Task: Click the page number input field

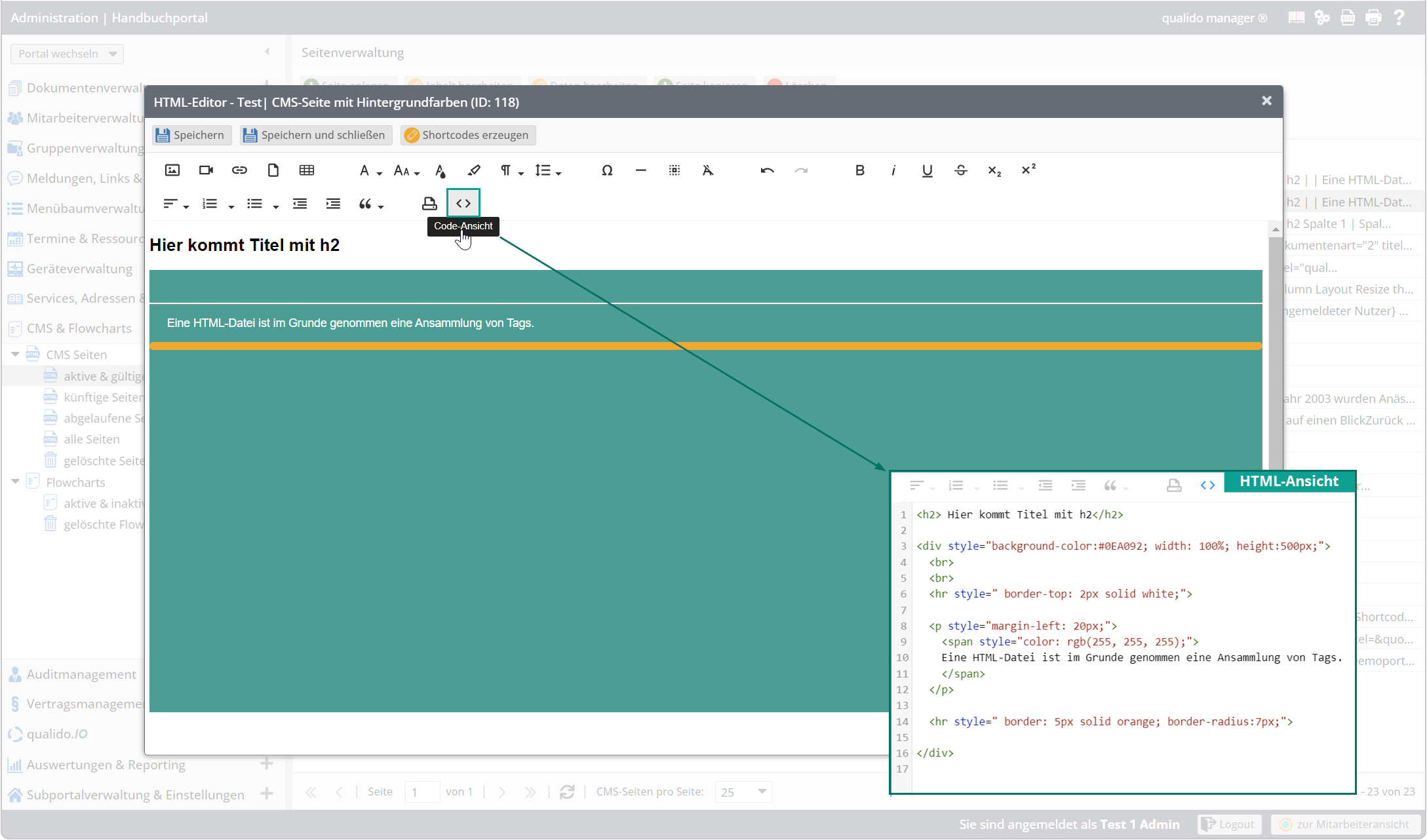Action: [422, 792]
